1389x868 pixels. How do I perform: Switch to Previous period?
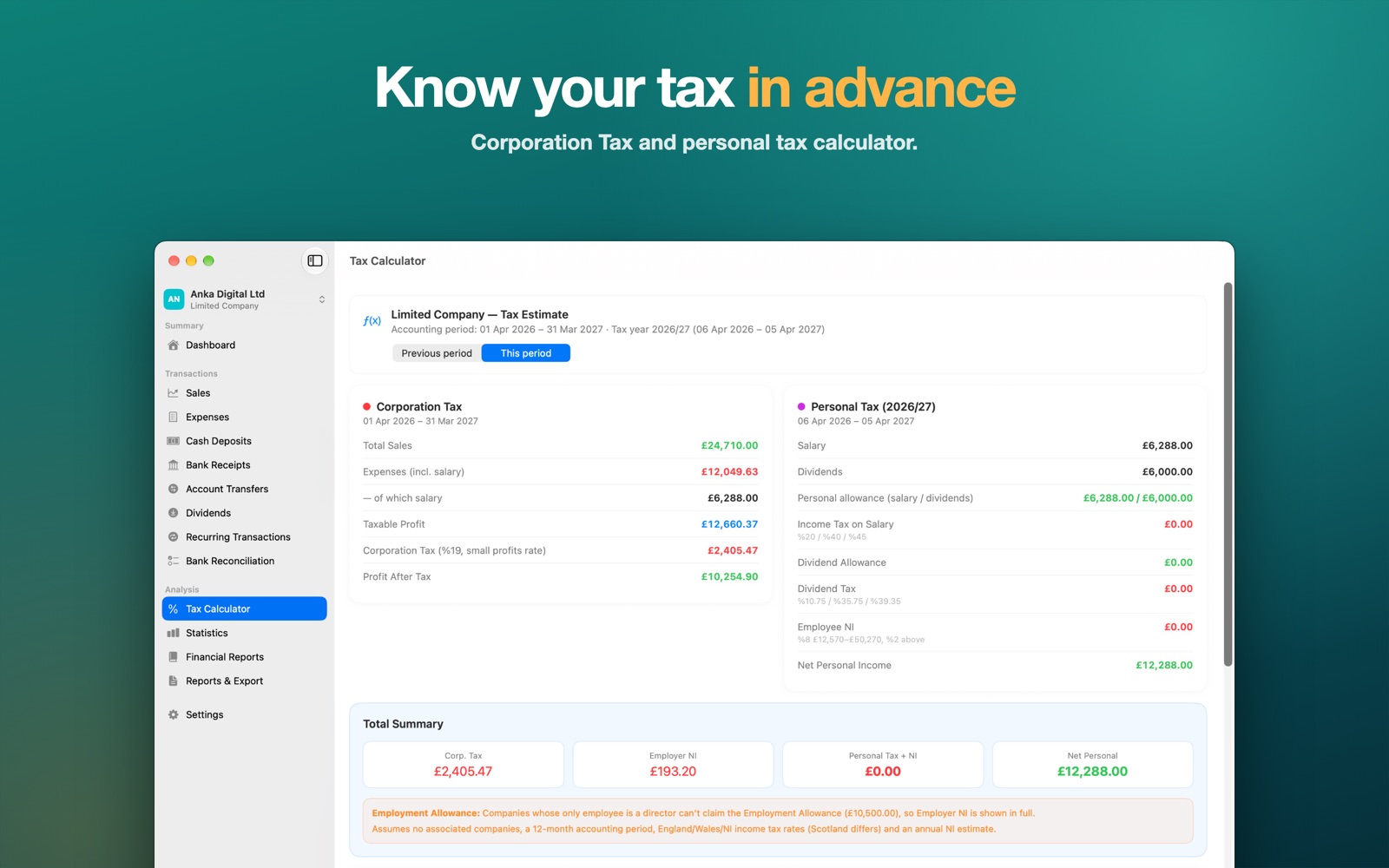coord(437,353)
